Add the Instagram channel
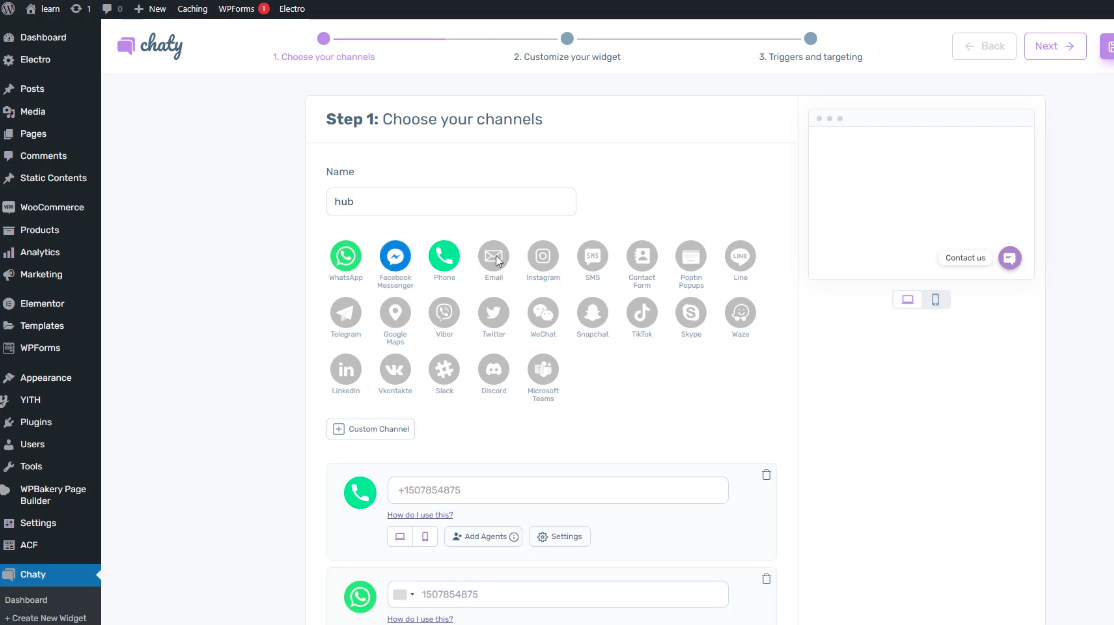 click(x=543, y=256)
